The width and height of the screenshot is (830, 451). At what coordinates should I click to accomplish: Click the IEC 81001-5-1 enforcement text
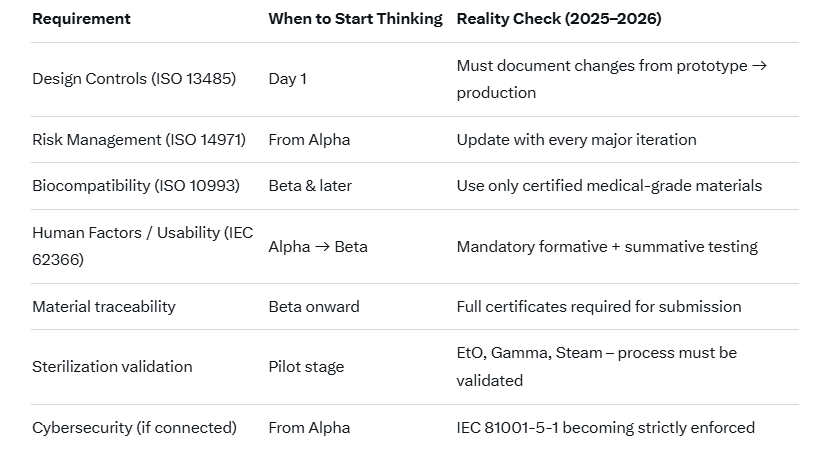pos(605,428)
